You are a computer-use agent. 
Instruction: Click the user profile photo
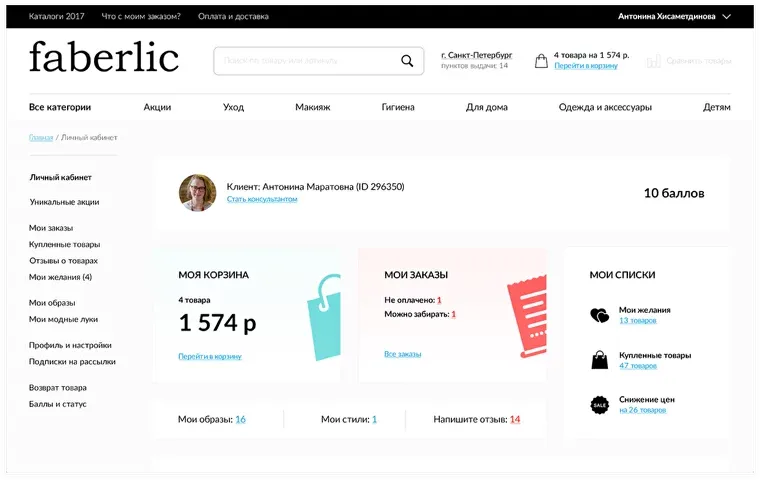pos(198,192)
